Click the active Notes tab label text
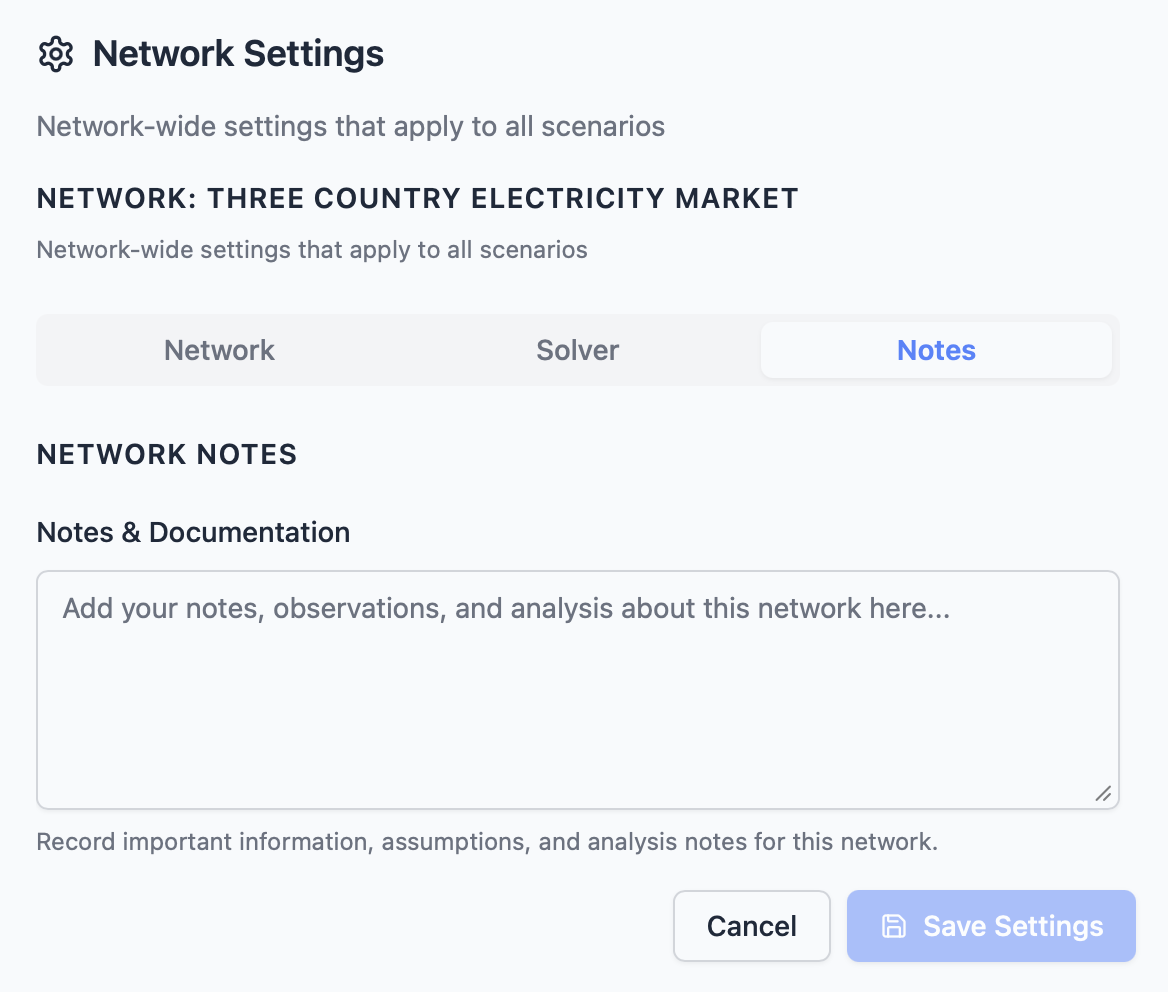 tap(936, 350)
